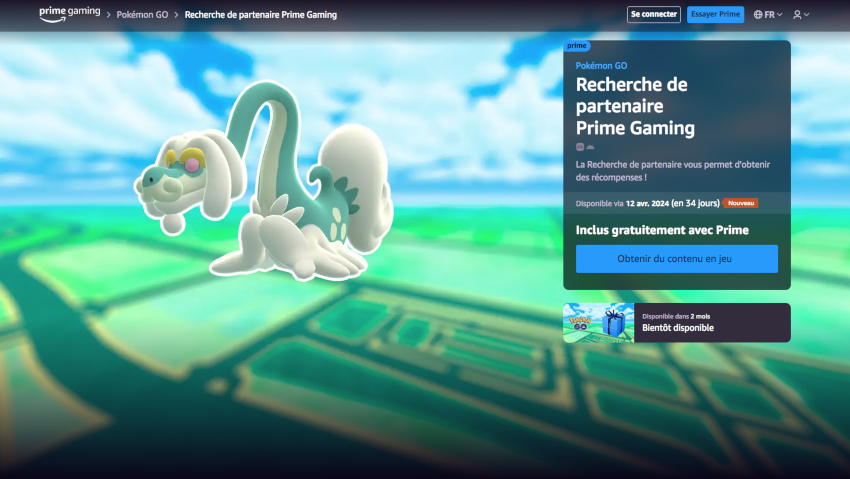
Task: Click the Disponible dans 2 mois text
Action: coord(676,316)
